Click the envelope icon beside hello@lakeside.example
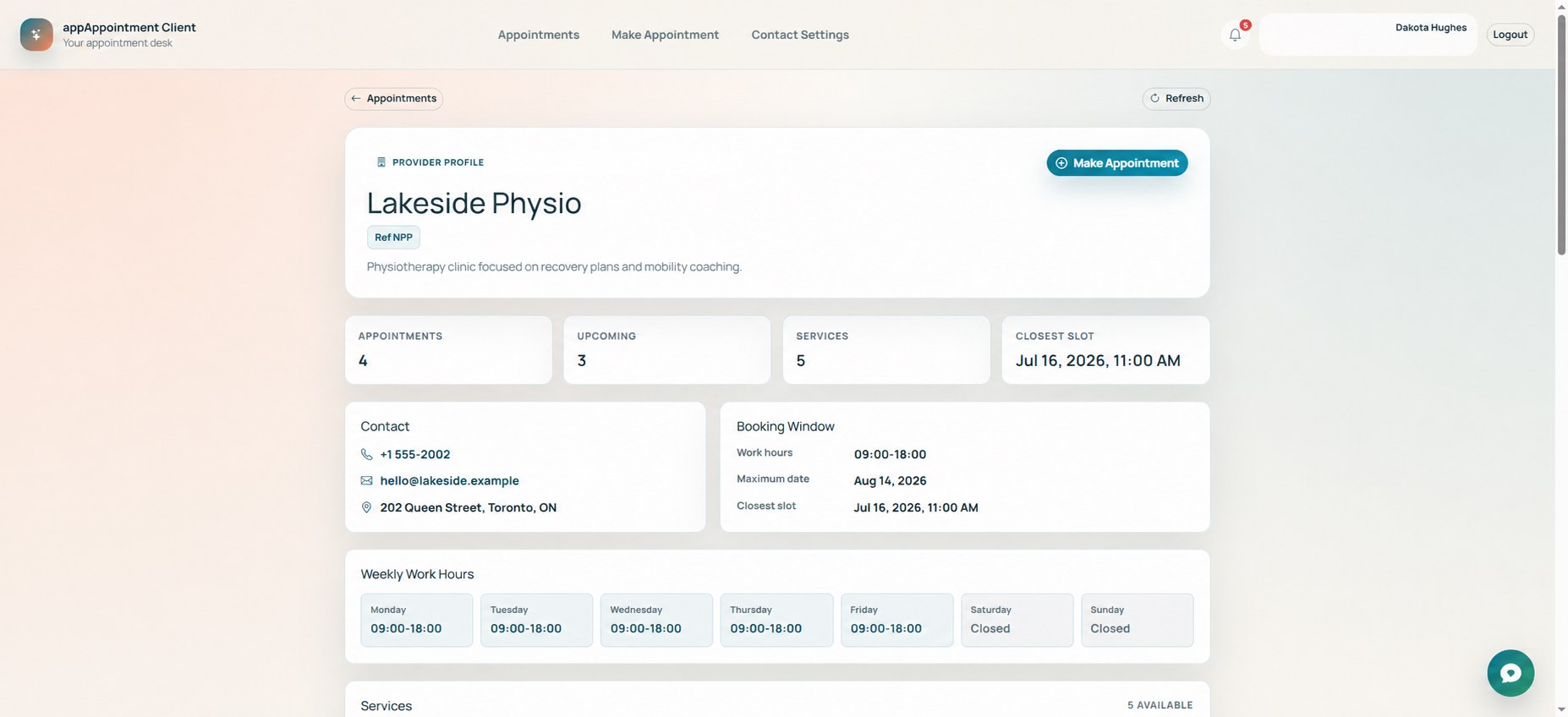Image resolution: width=1568 pixels, height=717 pixels. coord(366,480)
